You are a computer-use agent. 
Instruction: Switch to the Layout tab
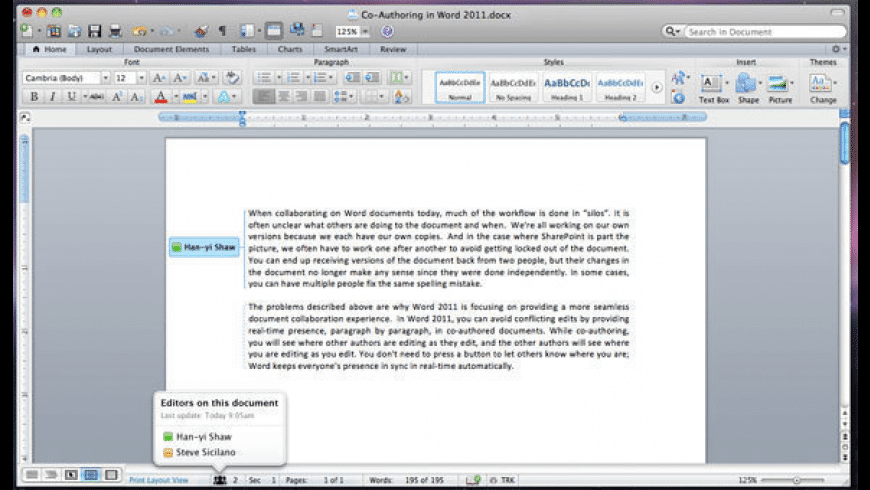click(99, 49)
